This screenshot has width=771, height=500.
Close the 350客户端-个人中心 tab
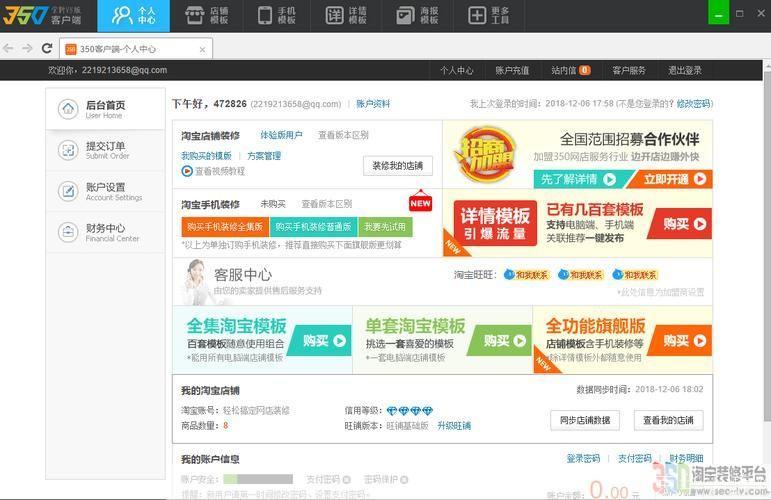pyautogui.click(x=203, y=49)
